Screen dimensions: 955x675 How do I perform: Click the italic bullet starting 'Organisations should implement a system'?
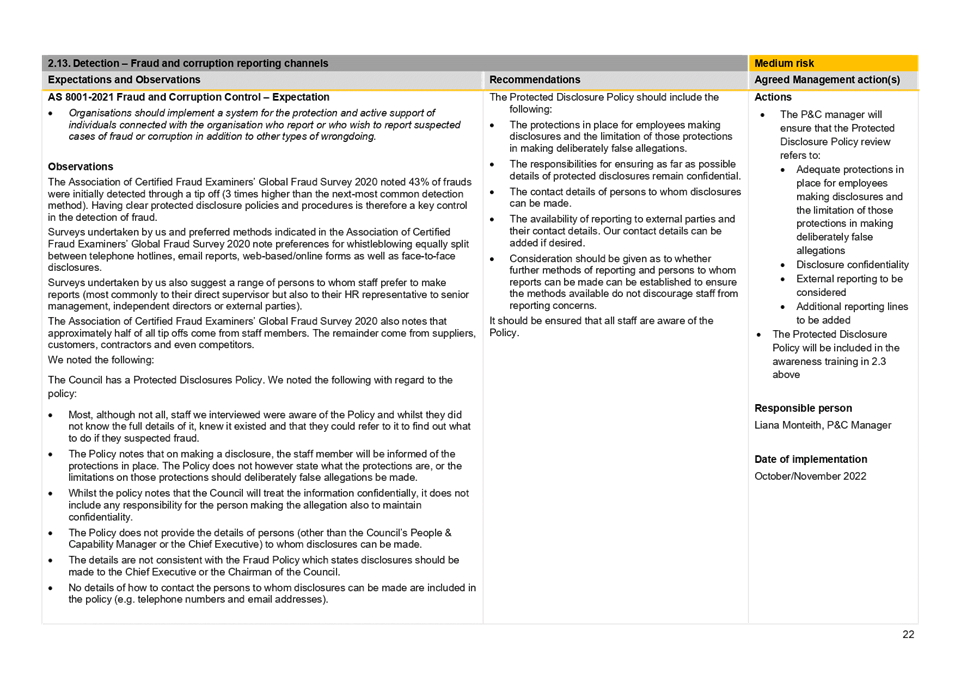click(x=264, y=125)
